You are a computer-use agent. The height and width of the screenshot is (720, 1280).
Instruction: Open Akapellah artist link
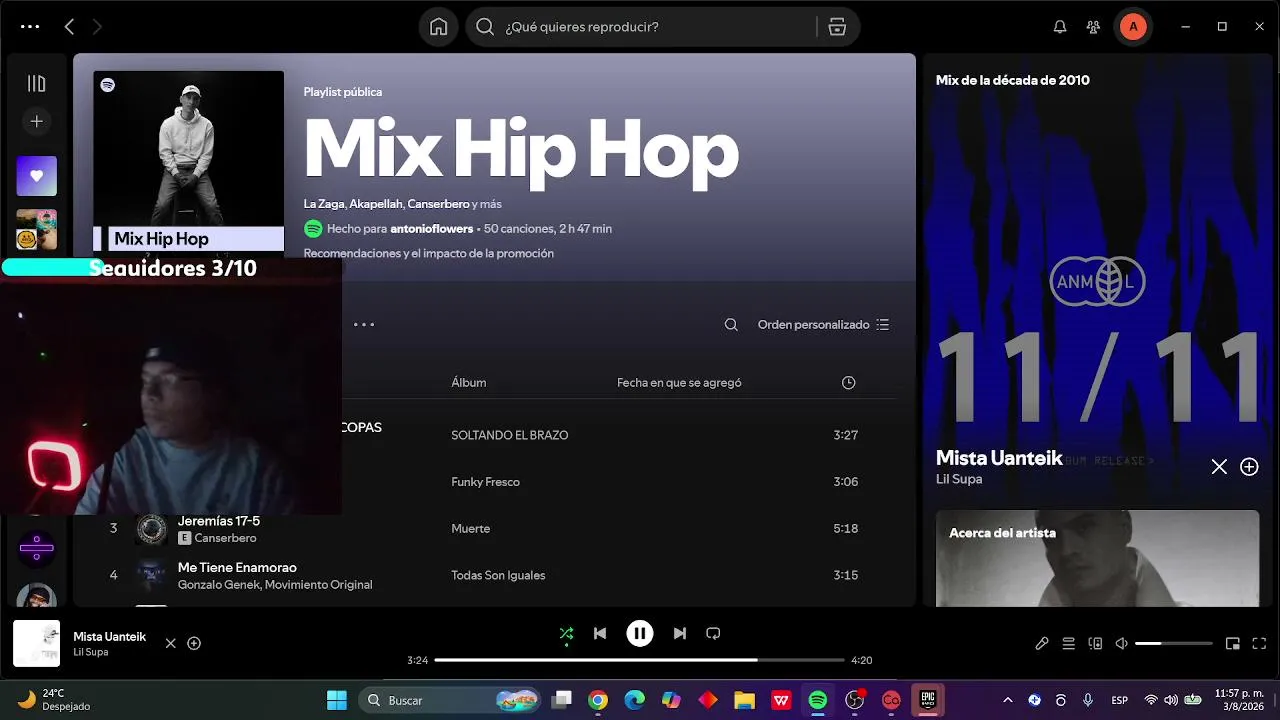click(375, 204)
